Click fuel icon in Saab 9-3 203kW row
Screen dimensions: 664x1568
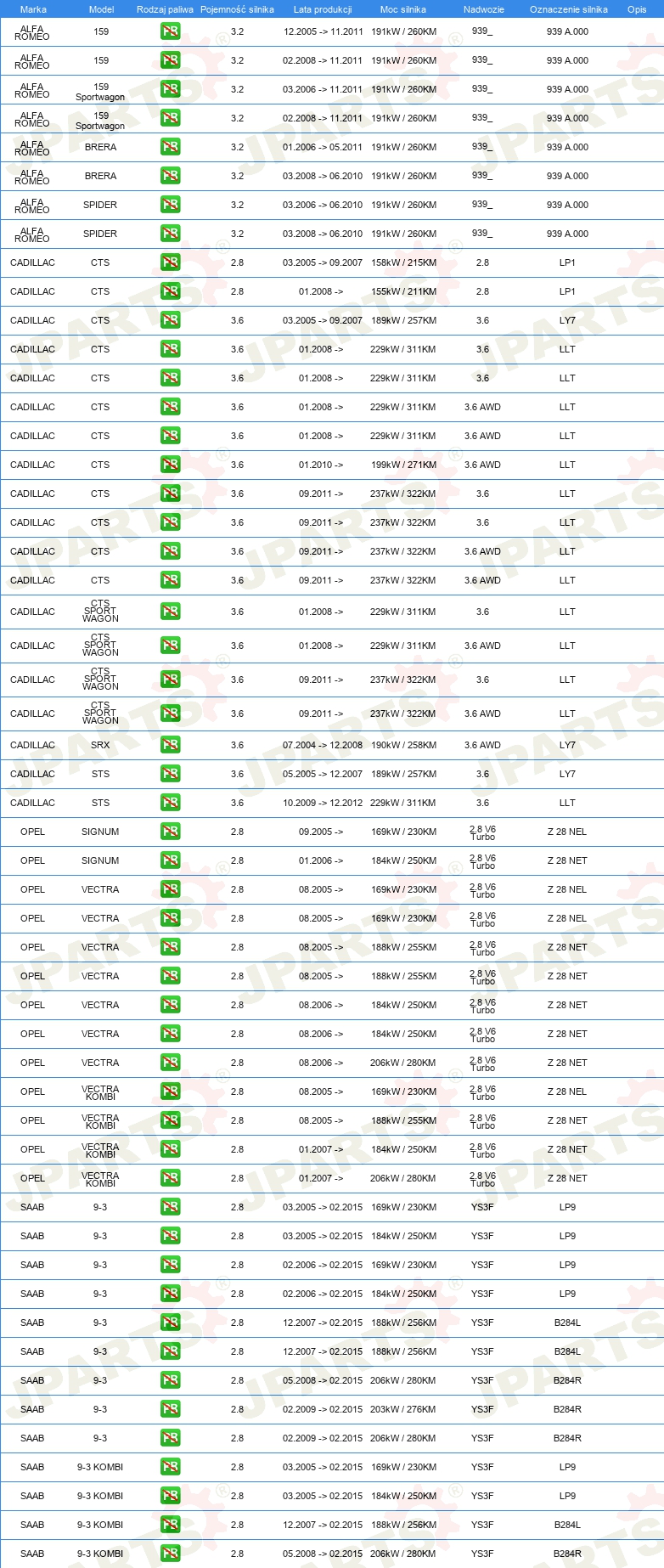pyautogui.click(x=170, y=1409)
